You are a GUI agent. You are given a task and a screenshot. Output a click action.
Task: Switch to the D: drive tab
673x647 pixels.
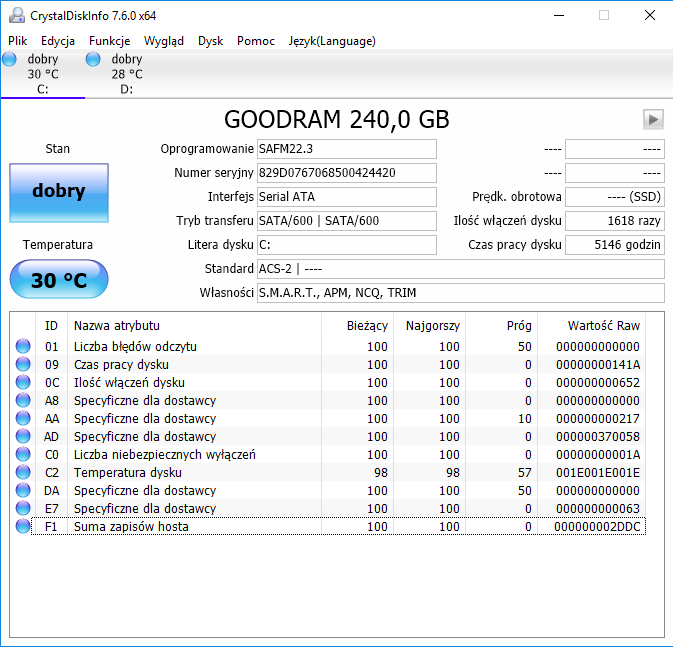tap(127, 74)
